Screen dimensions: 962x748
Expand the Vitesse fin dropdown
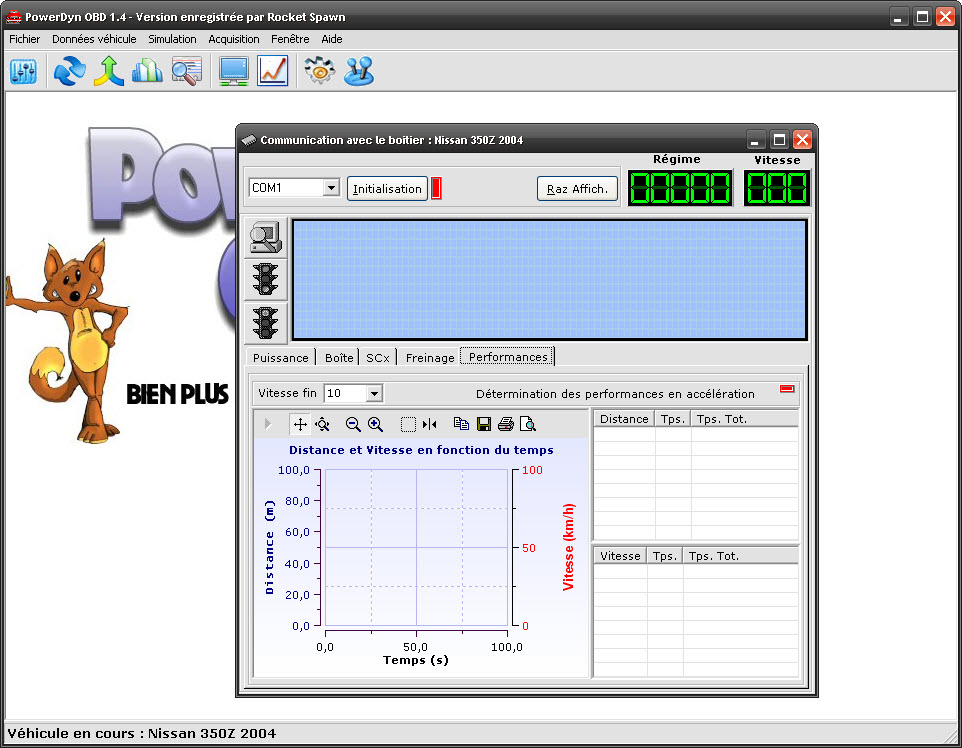(x=374, y=394)
